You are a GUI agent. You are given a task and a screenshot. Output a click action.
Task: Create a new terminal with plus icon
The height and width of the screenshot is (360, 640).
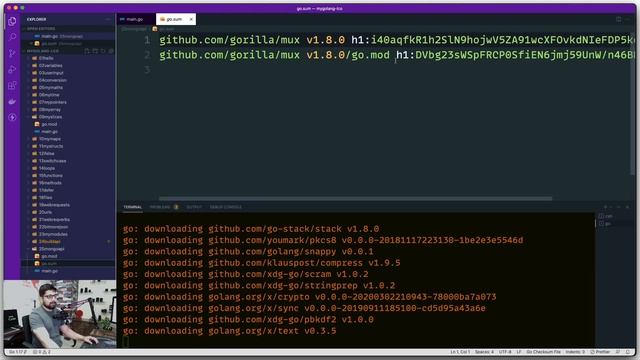click(606, 207)
